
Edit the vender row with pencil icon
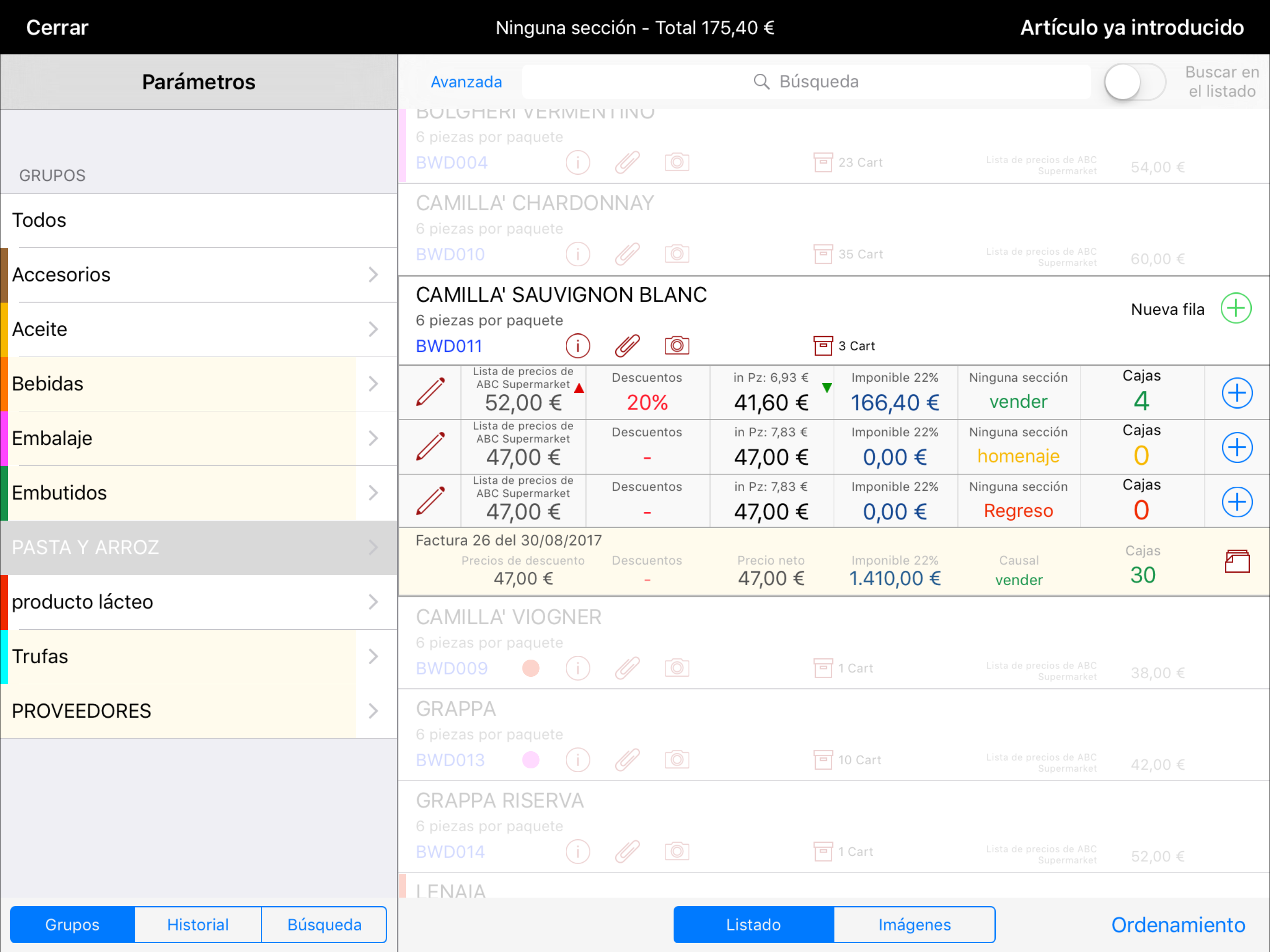[x=430, y=393]
